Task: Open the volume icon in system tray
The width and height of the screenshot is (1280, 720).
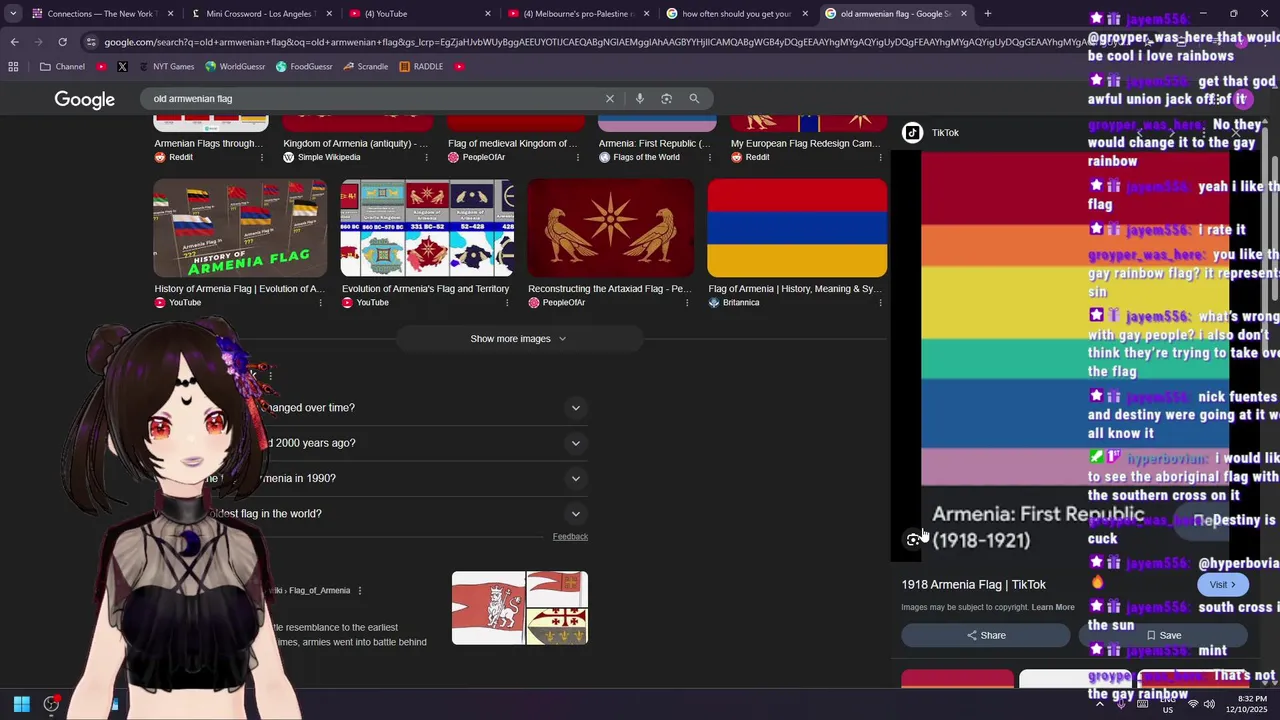Action: click(x=1209, y=704)
